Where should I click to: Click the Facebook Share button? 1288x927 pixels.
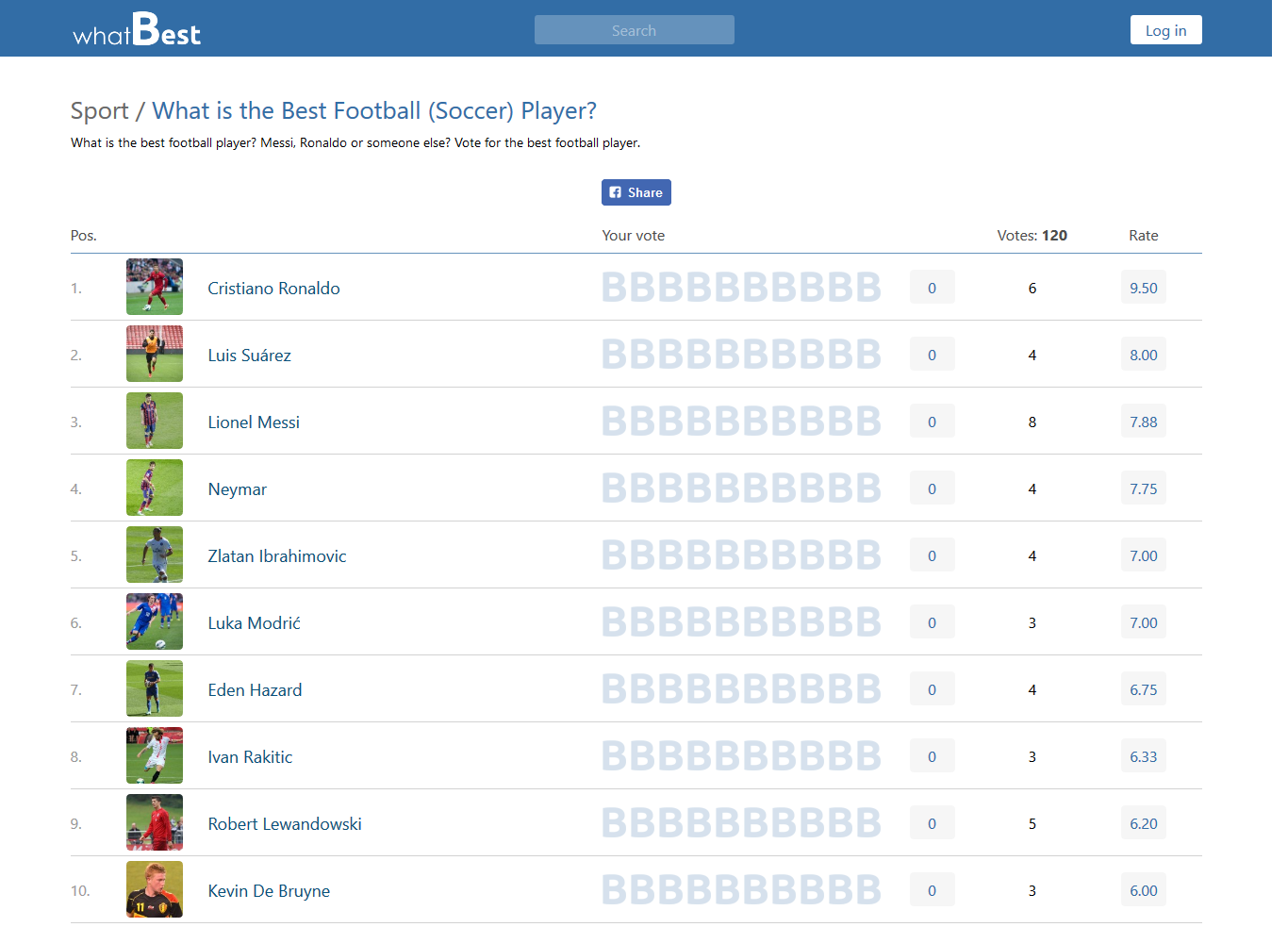click(x=636, y=192)
